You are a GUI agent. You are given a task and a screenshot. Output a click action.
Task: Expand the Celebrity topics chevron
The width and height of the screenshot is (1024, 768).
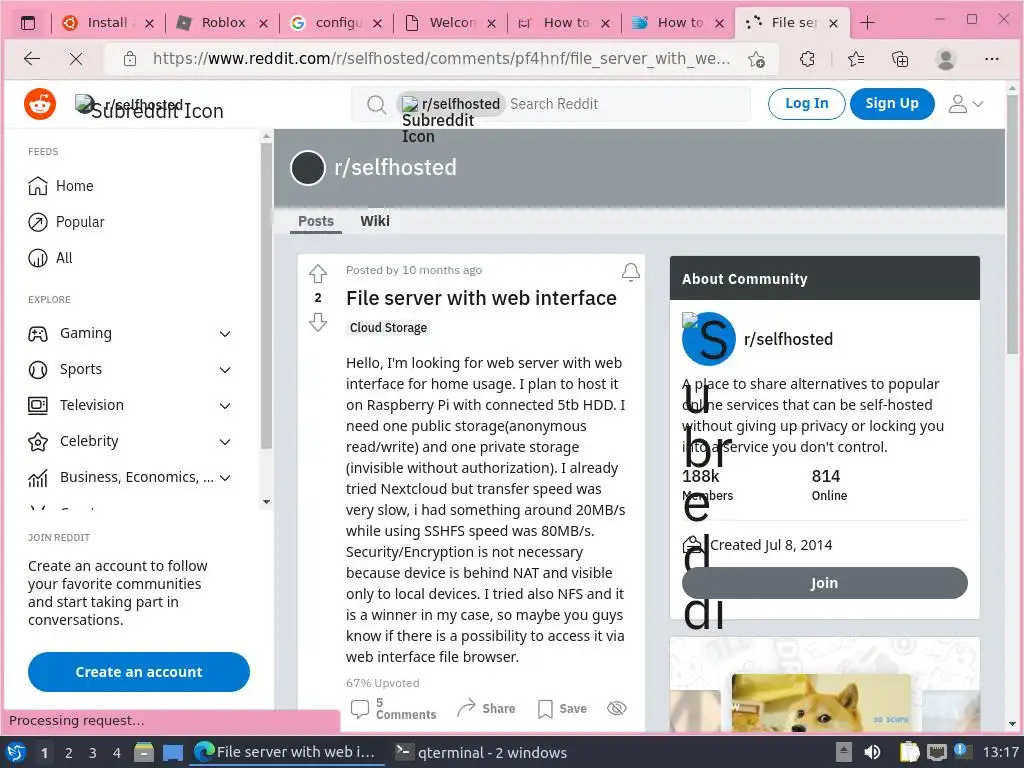tap(225, 441)
